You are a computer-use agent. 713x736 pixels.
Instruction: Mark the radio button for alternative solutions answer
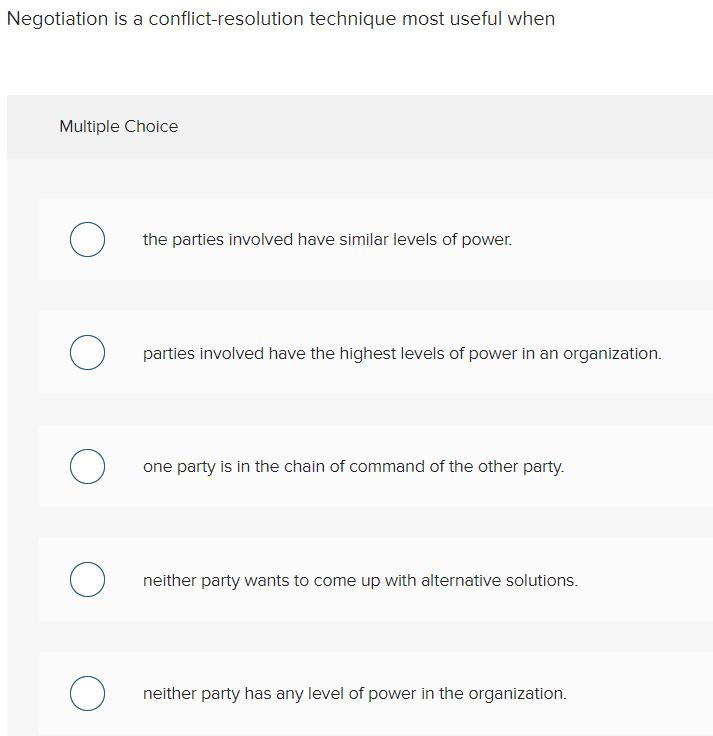87,581
